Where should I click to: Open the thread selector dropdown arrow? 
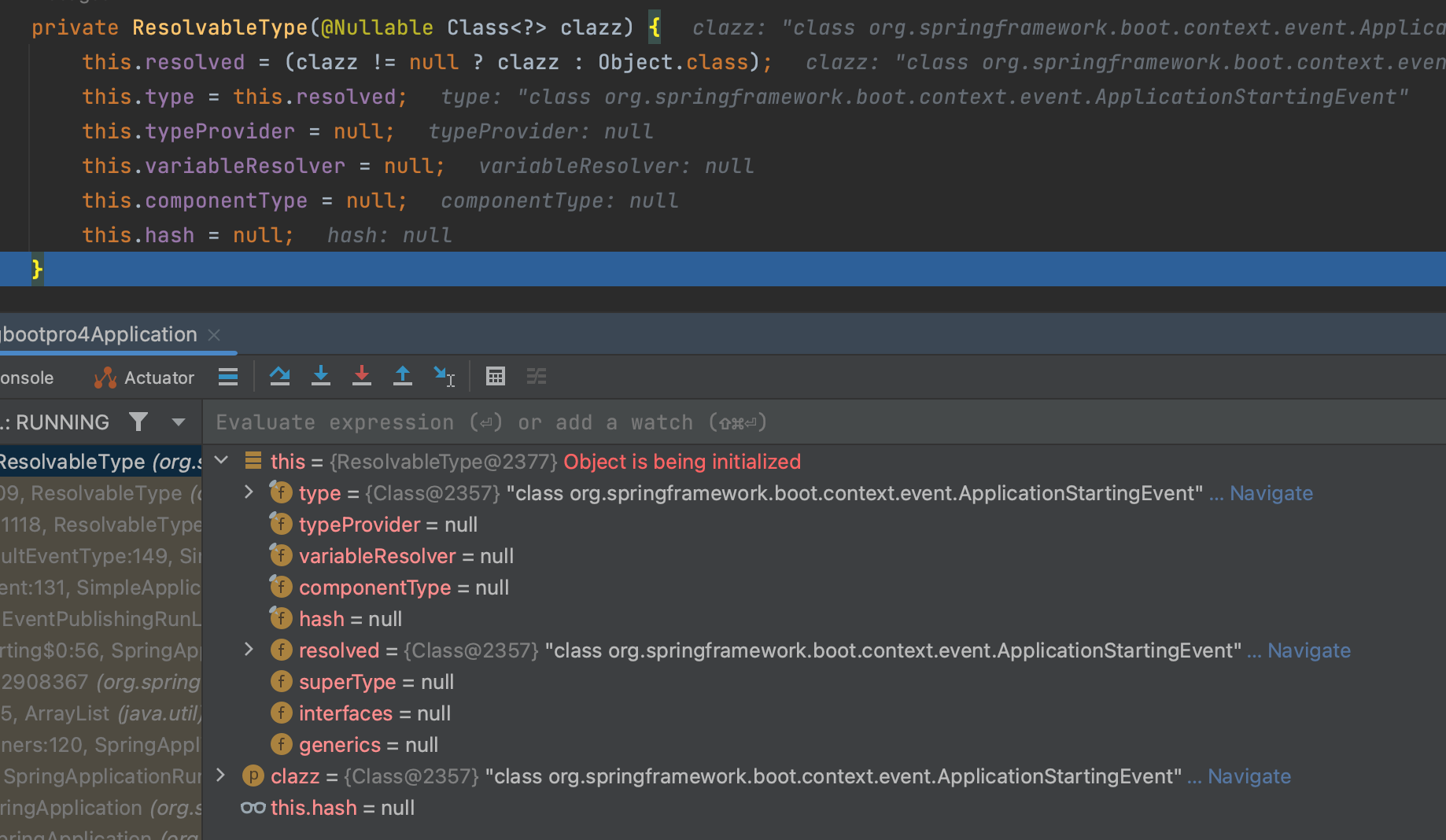(179, 422)
